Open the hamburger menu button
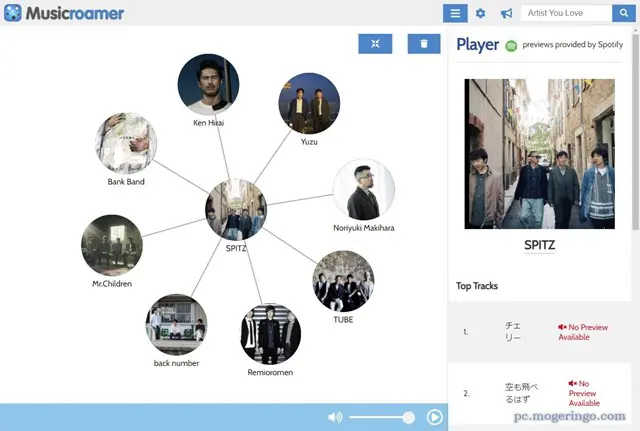 tap(455, 13)
